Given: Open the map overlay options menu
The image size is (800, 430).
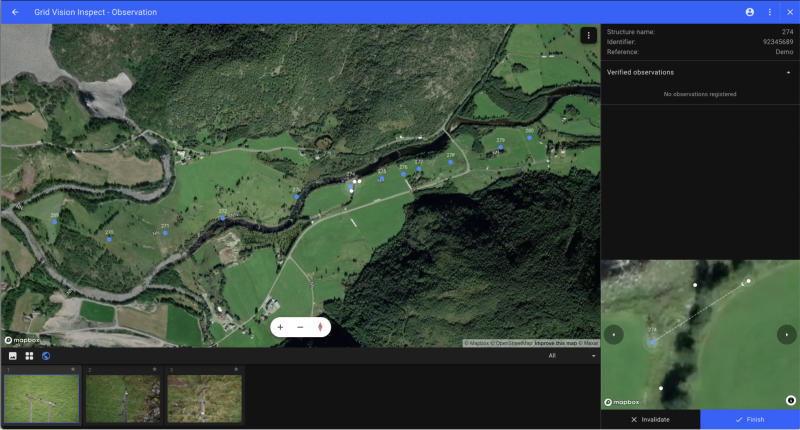Looking at the screenshot, I should pos(588,35).
